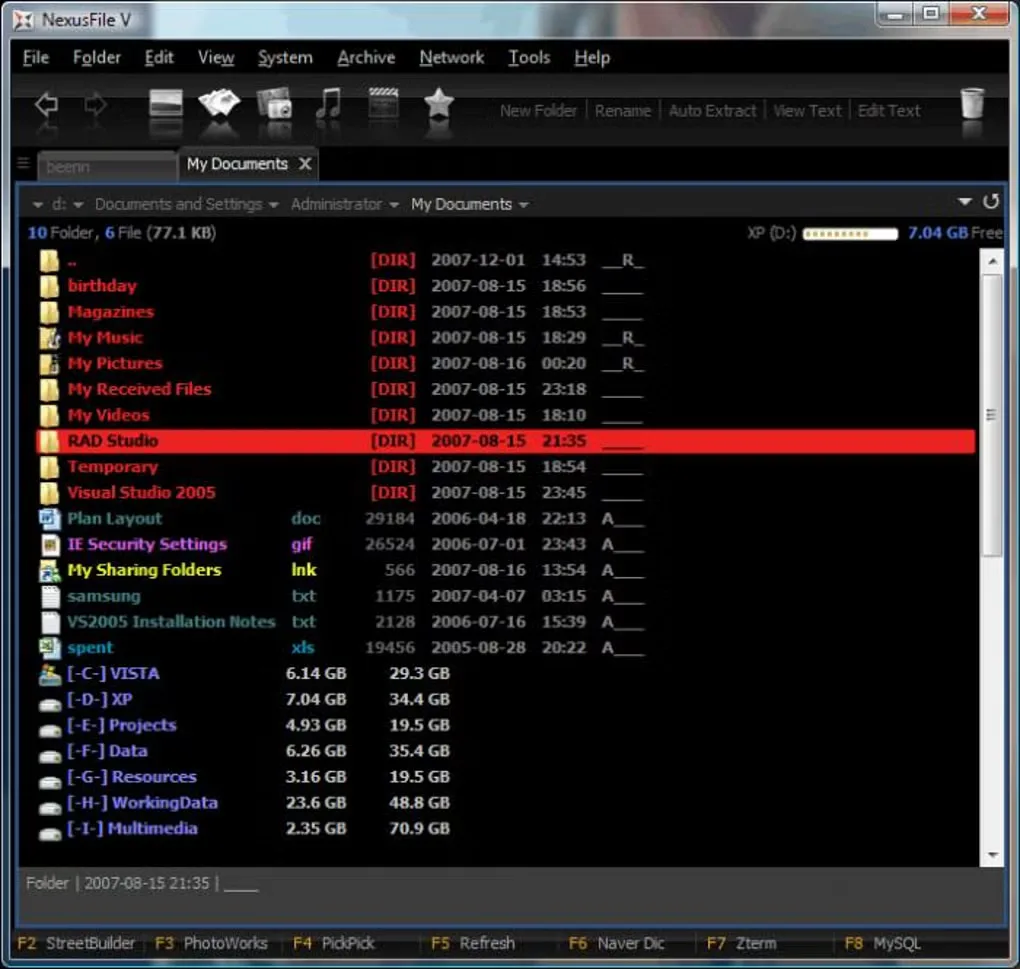Viewport: 1020px width, 969px height.
Task: Click the XP D drive icon
Action: coord(49,704)
